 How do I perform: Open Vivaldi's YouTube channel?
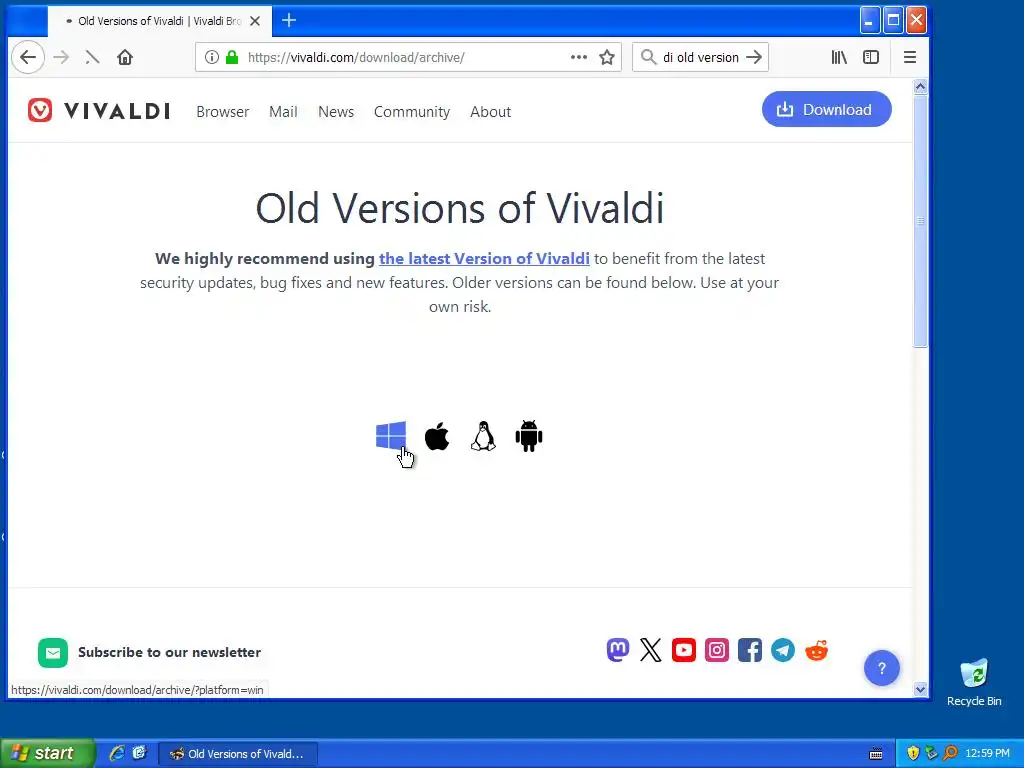(x=684, y=650)
